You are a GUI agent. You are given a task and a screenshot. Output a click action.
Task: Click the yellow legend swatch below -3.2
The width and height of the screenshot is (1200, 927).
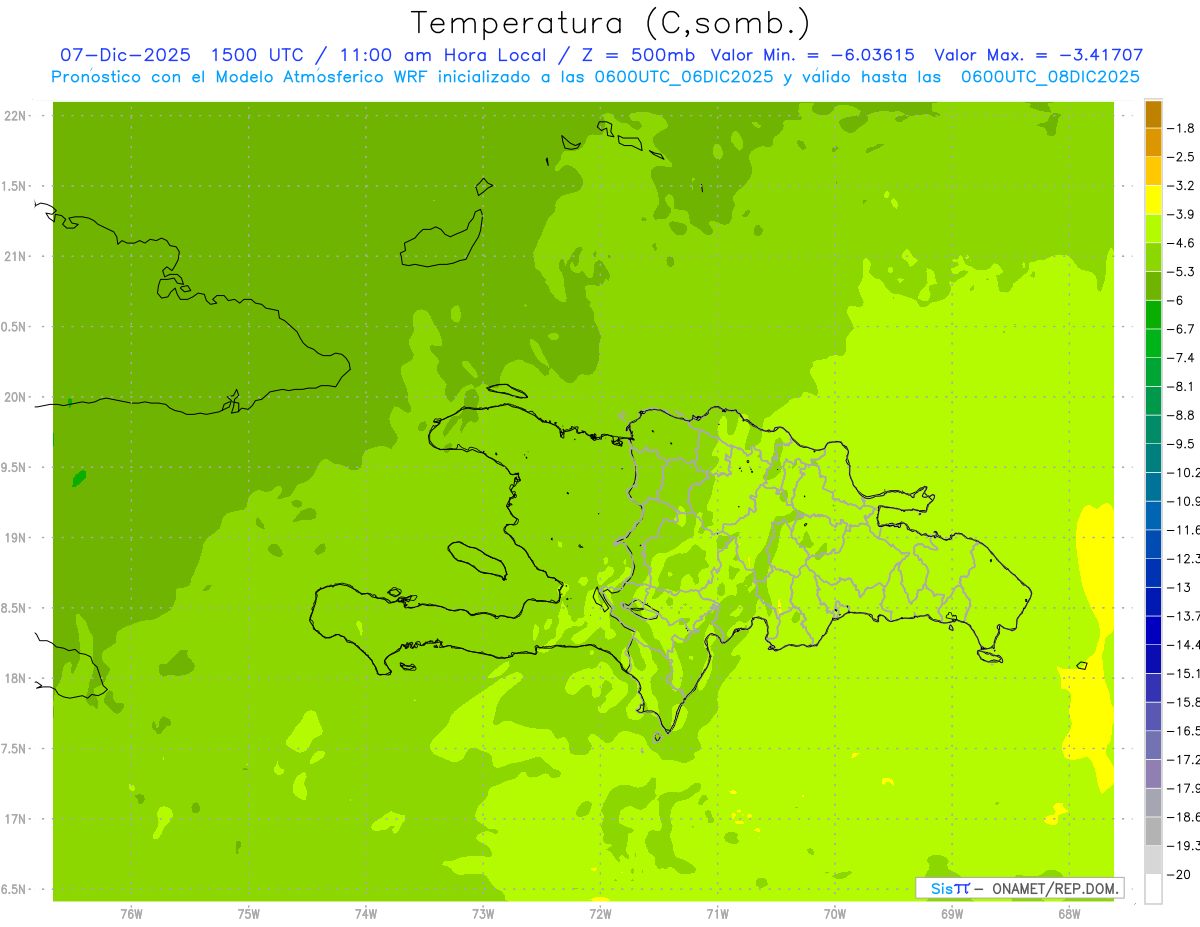click(x=1153, y=200)
